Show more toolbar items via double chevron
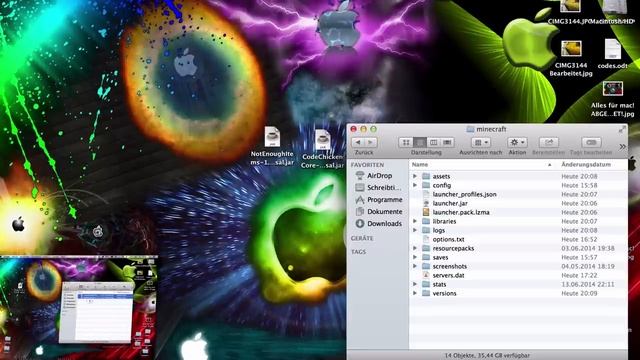 click(x=622, y=146)
